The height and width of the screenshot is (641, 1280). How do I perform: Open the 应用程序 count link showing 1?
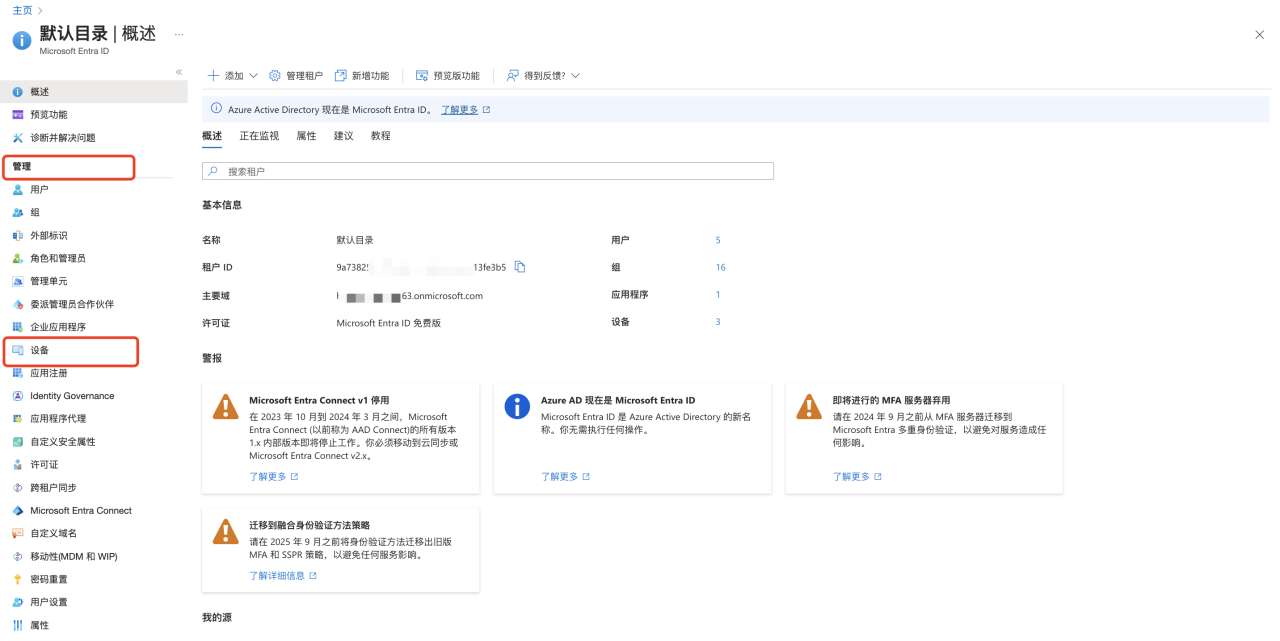(718, 295)
